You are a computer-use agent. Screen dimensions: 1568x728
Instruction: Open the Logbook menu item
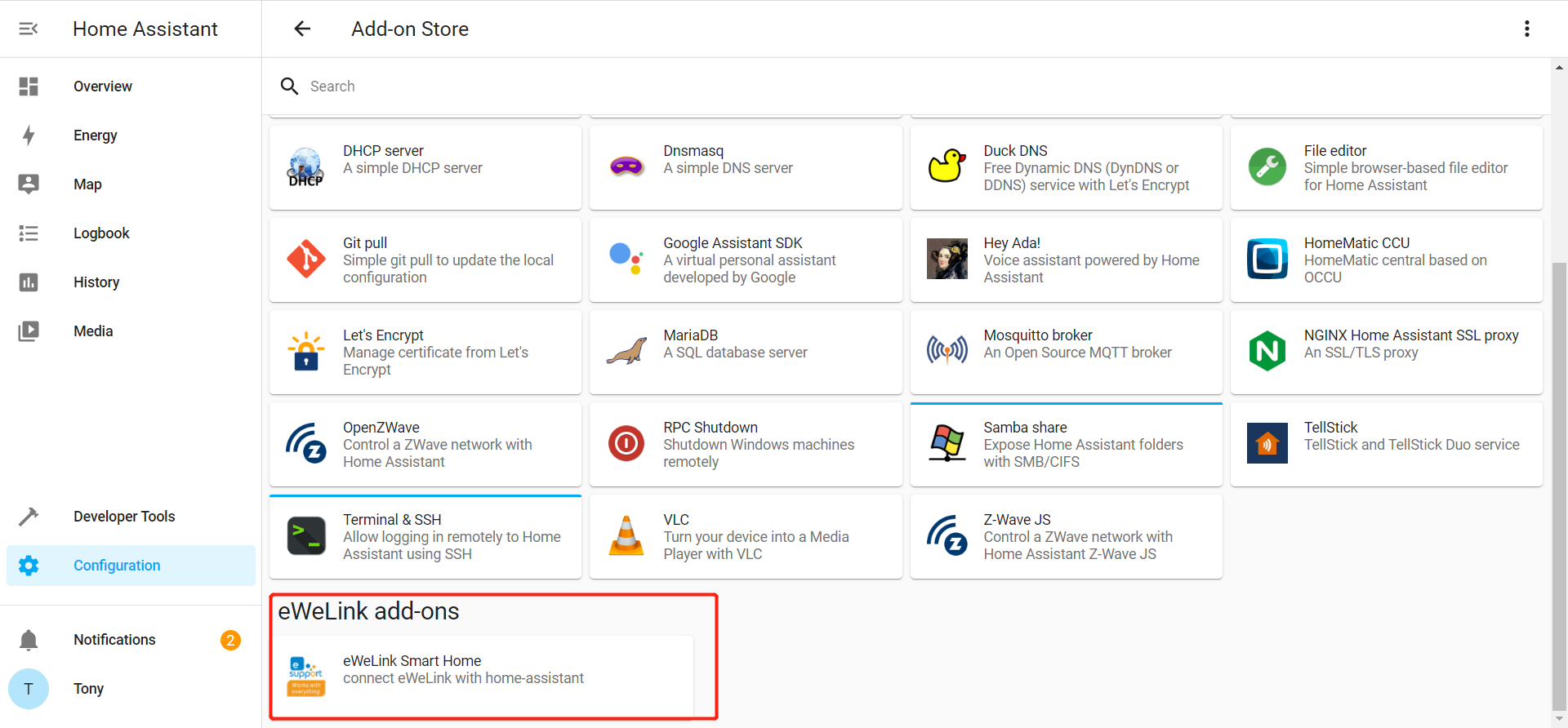131,233
